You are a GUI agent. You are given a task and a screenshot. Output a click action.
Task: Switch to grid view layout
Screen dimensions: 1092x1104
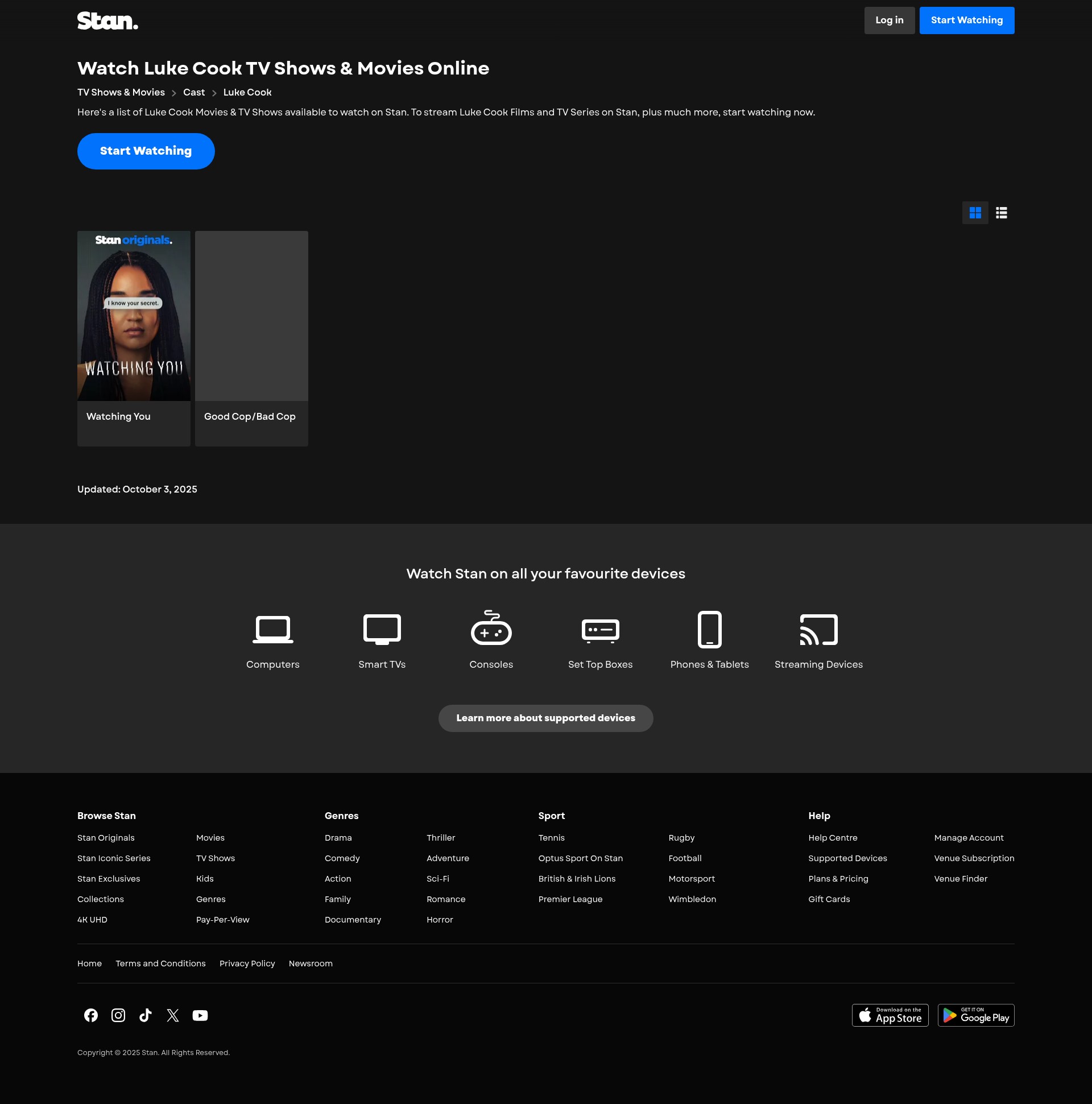[x=975, y=213]
